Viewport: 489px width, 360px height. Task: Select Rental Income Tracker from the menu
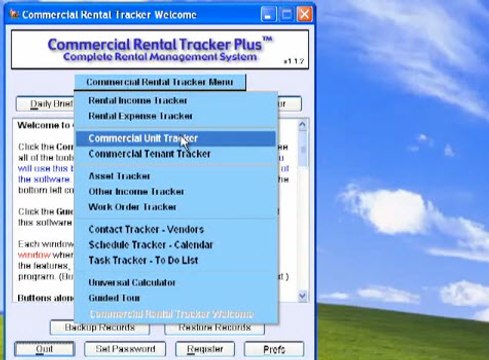click(176, 100)
